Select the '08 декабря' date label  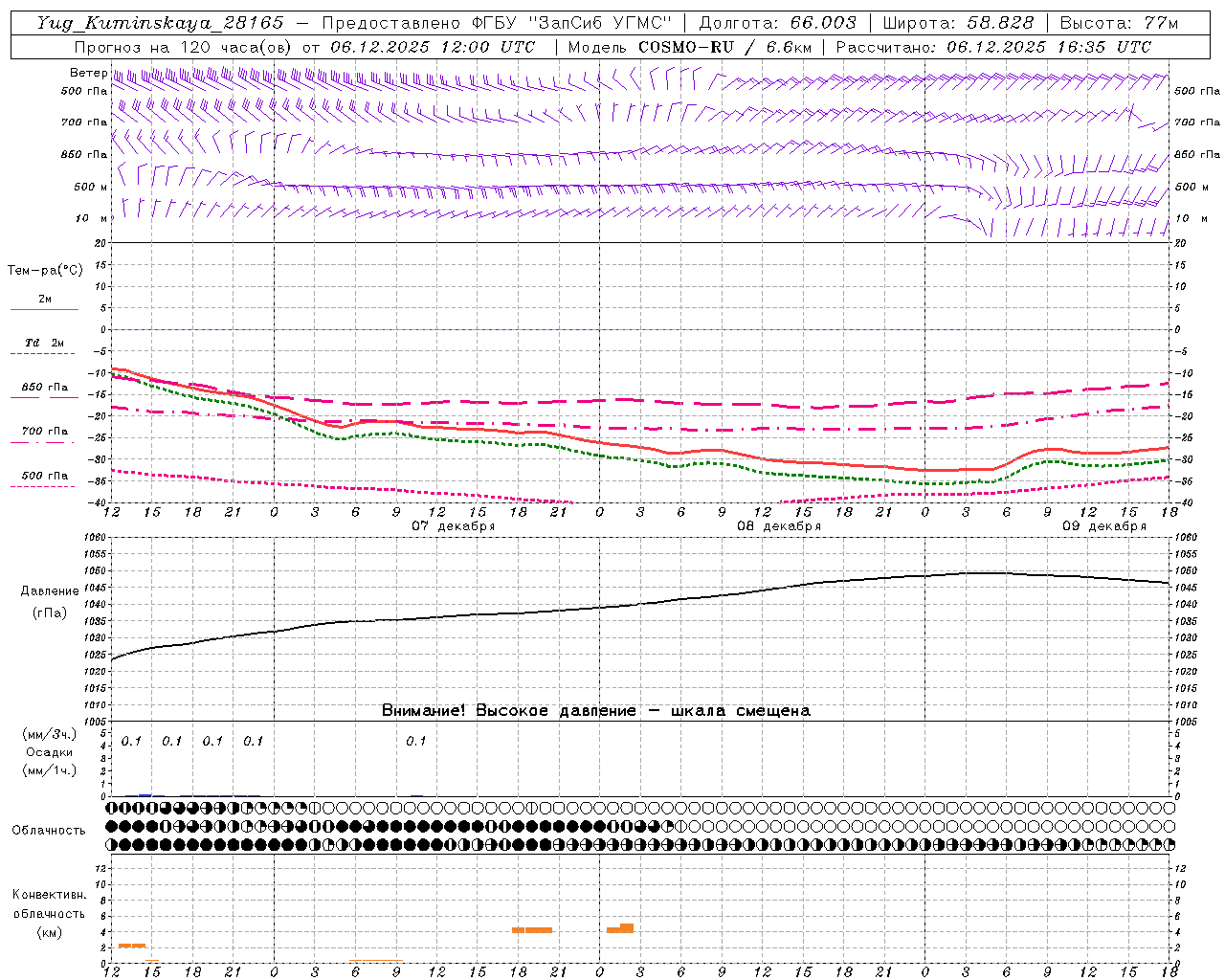coord(779,526)
